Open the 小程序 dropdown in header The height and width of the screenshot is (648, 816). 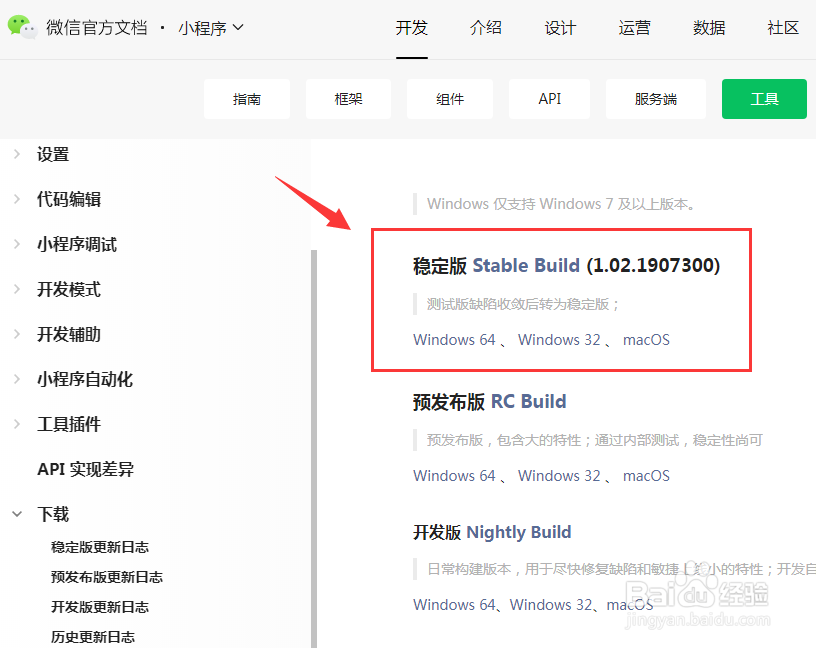(210, 28)
